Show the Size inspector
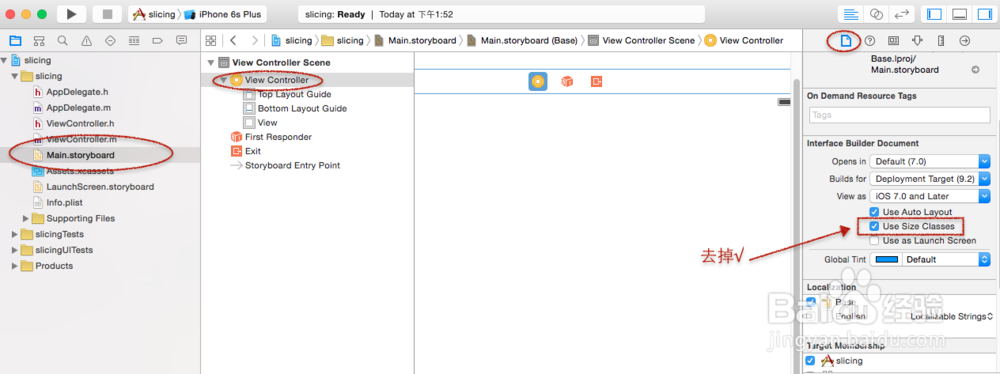1000x374 pixels. click(941, 40)
